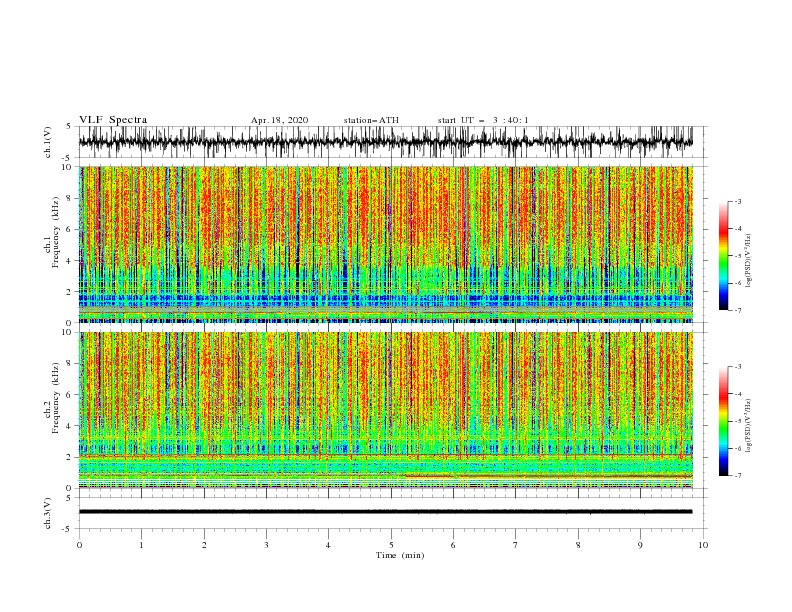Click the "ch.1(V)" axis label
The height and width of the screenshot is (612, 792).
(x=48, y=142)
